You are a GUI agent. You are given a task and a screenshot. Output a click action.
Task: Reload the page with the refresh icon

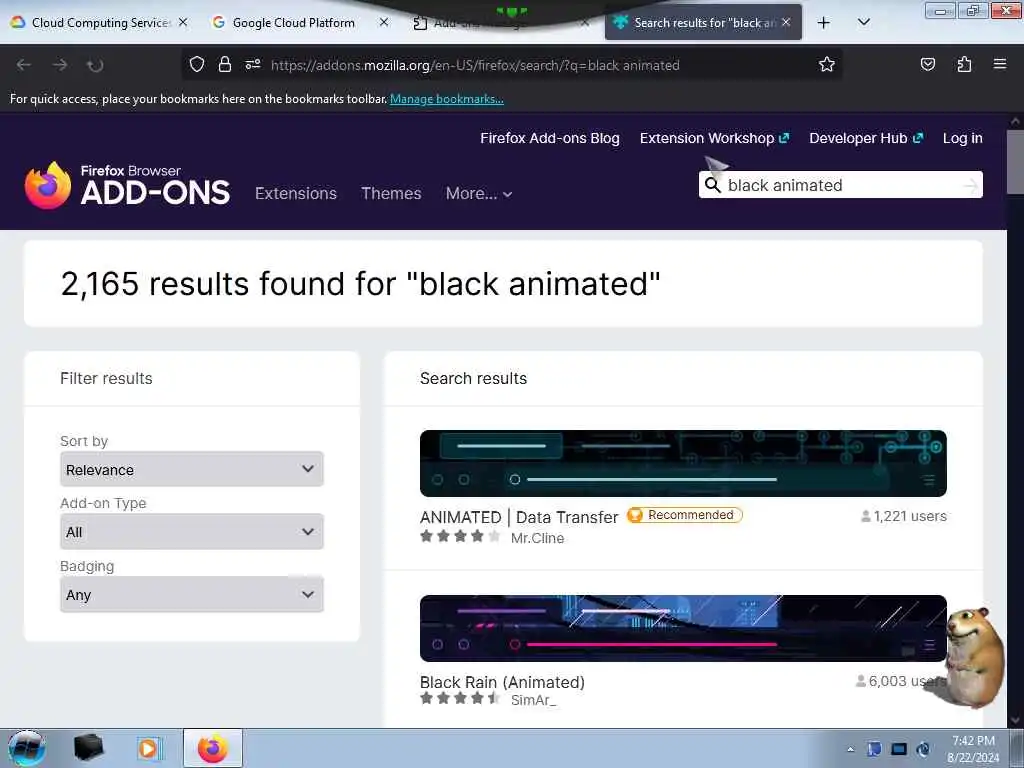(95, 65)
